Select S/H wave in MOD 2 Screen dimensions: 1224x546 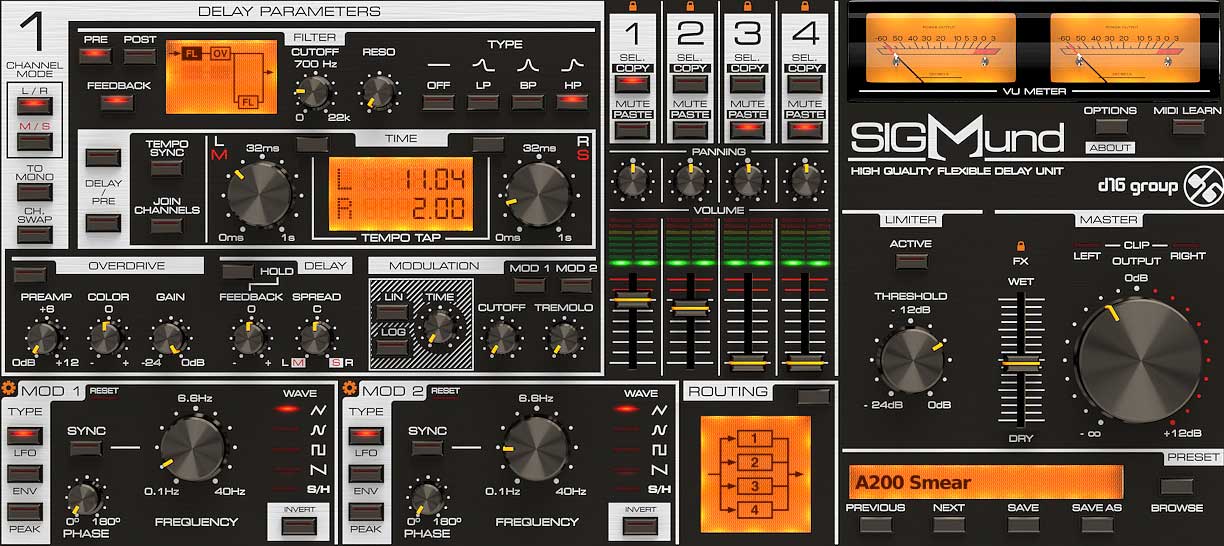pyautogui.click(x=659, y=490)
